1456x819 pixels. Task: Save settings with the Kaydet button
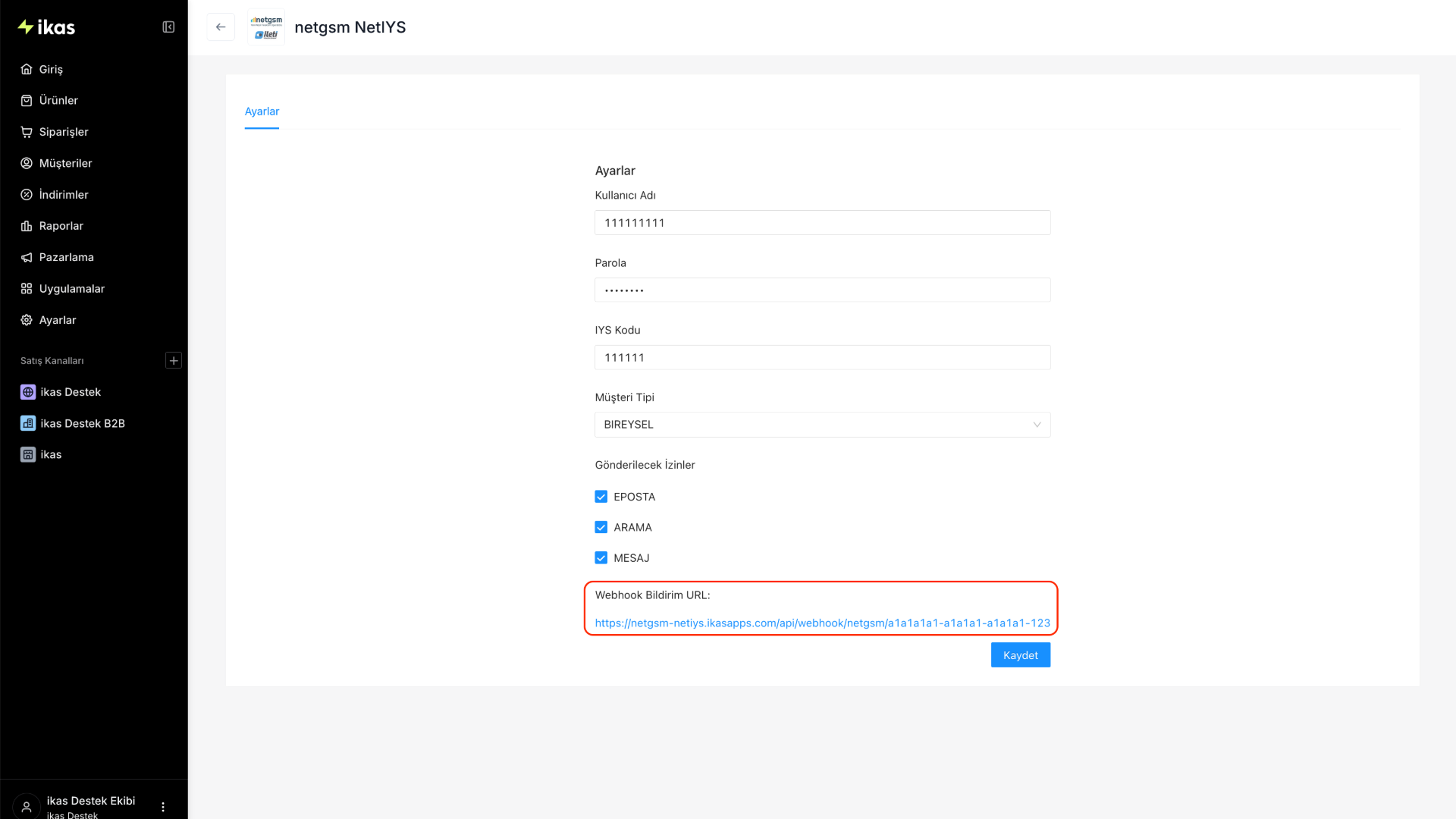[x=1021, y=655]
